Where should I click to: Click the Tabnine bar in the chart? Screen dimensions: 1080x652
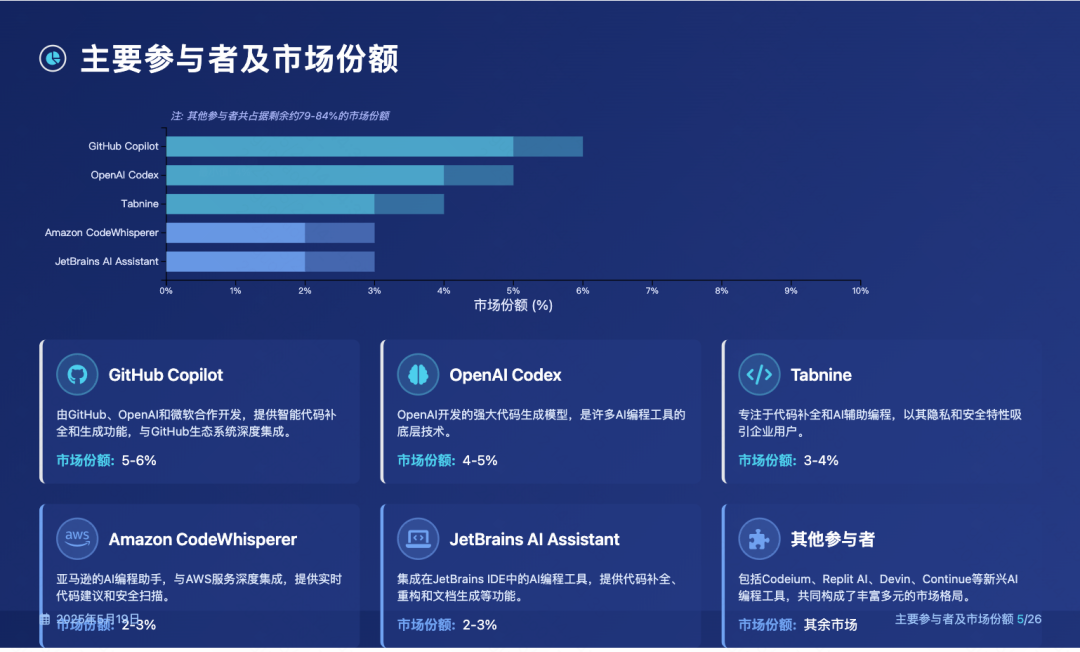tap(305, 204)
